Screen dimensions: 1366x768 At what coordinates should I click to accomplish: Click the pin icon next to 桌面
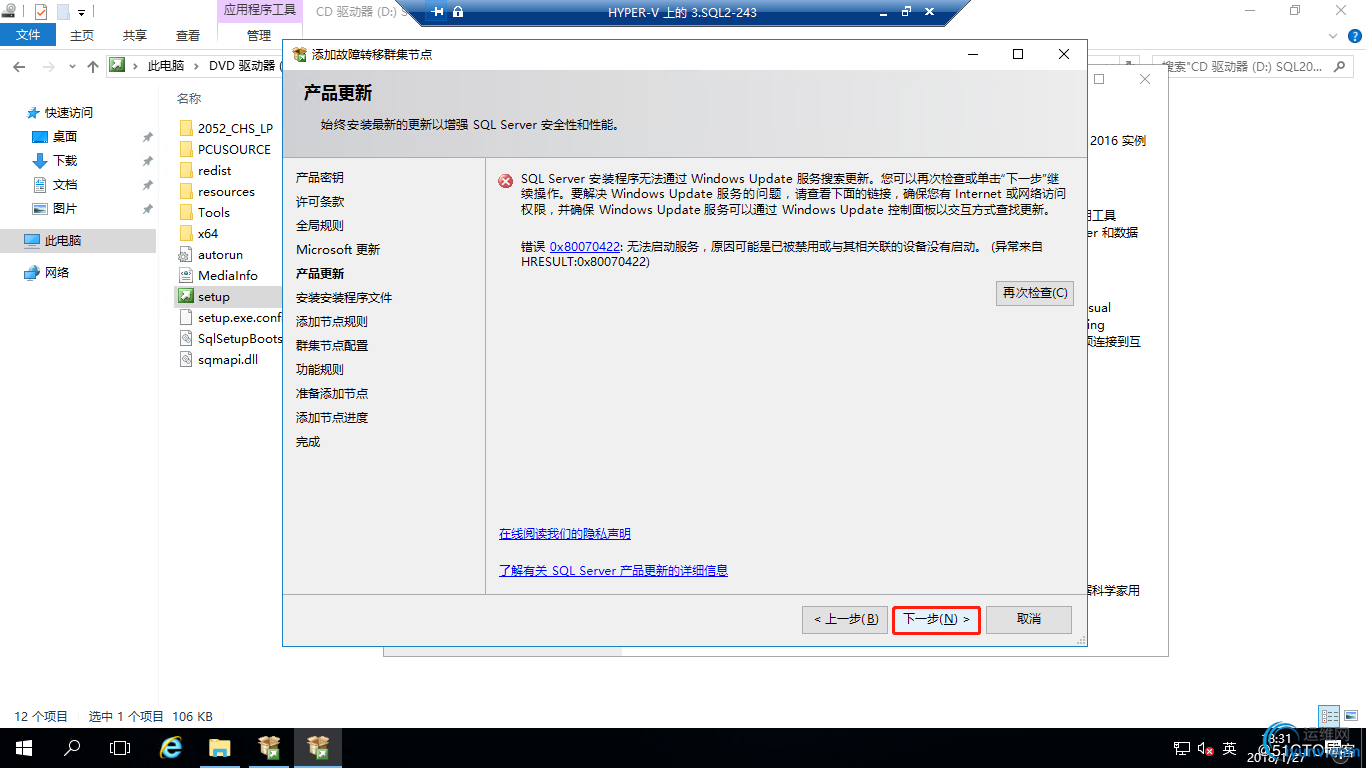point(147,137)
